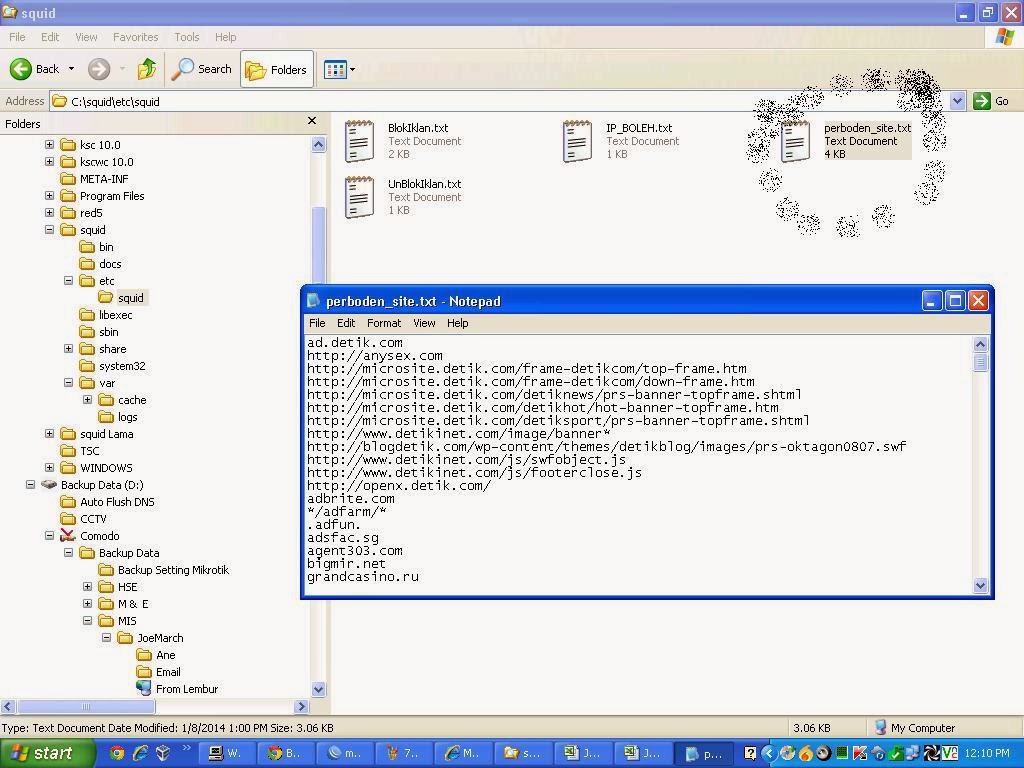The width and height of the screenshot is (1024, 768).
Task: Launch Chrome from the quick launch bar
Action: [x=117, y=754]
